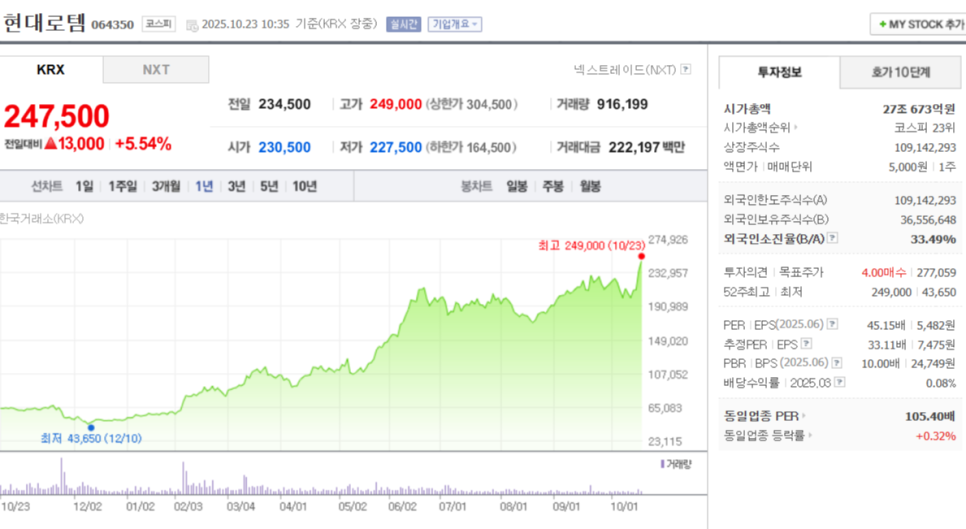The width and height of the screenshot is (966, 529).
Task: Show the 1주일 line chart
Action: pos(123,186)
